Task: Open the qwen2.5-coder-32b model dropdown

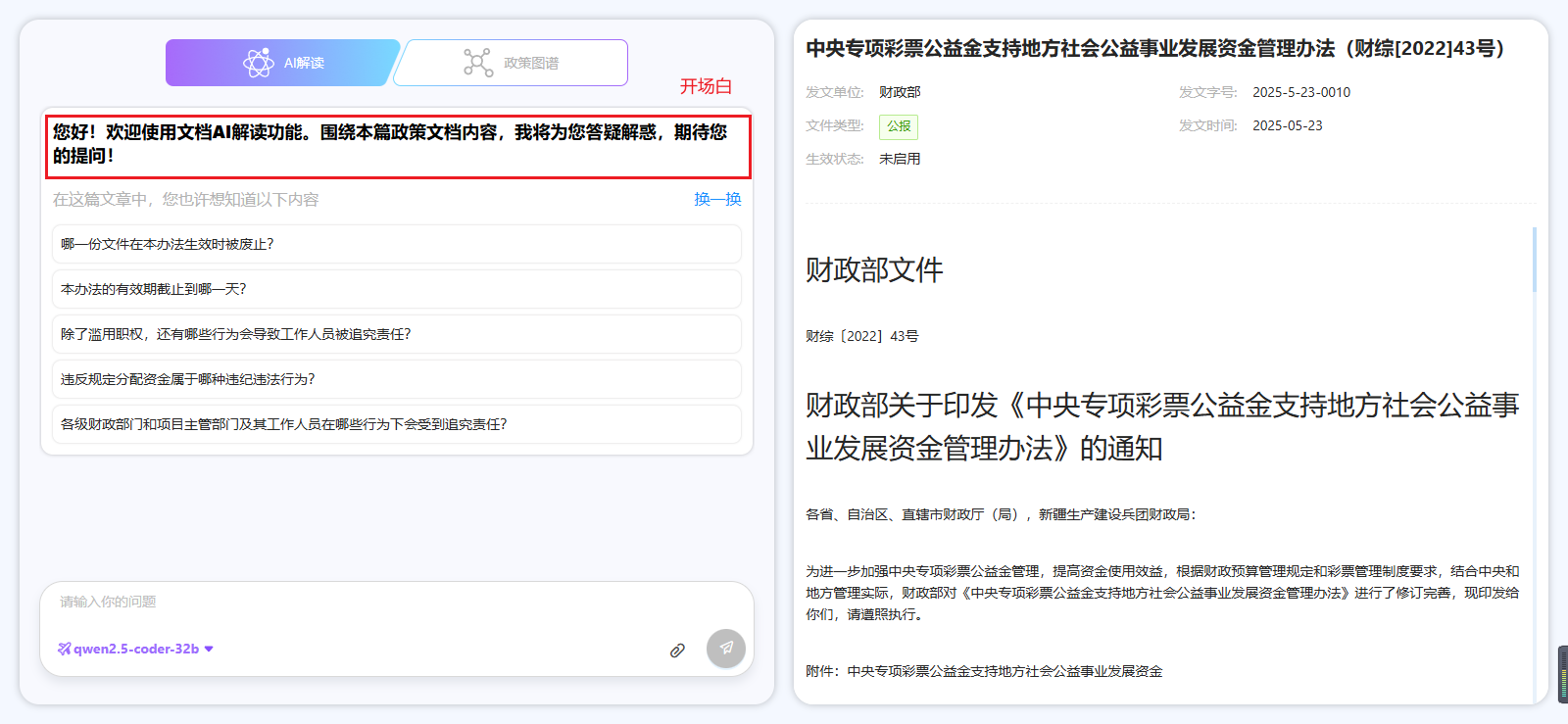Action: tap(136, 649)
